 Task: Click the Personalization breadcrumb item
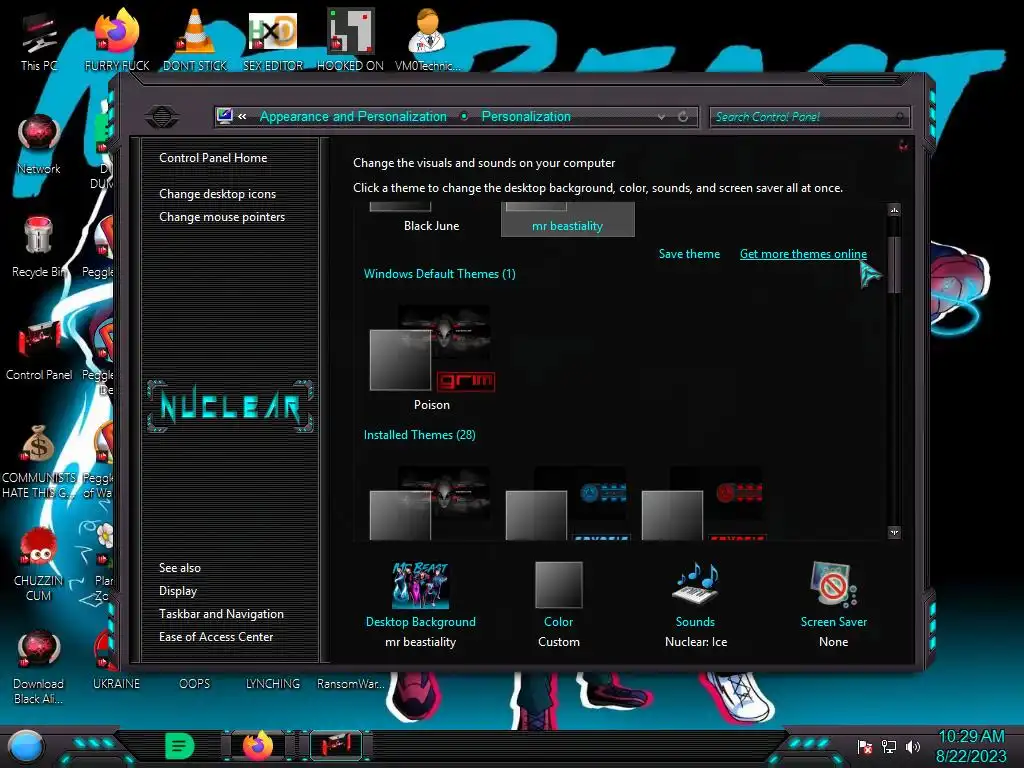(526, 116)
